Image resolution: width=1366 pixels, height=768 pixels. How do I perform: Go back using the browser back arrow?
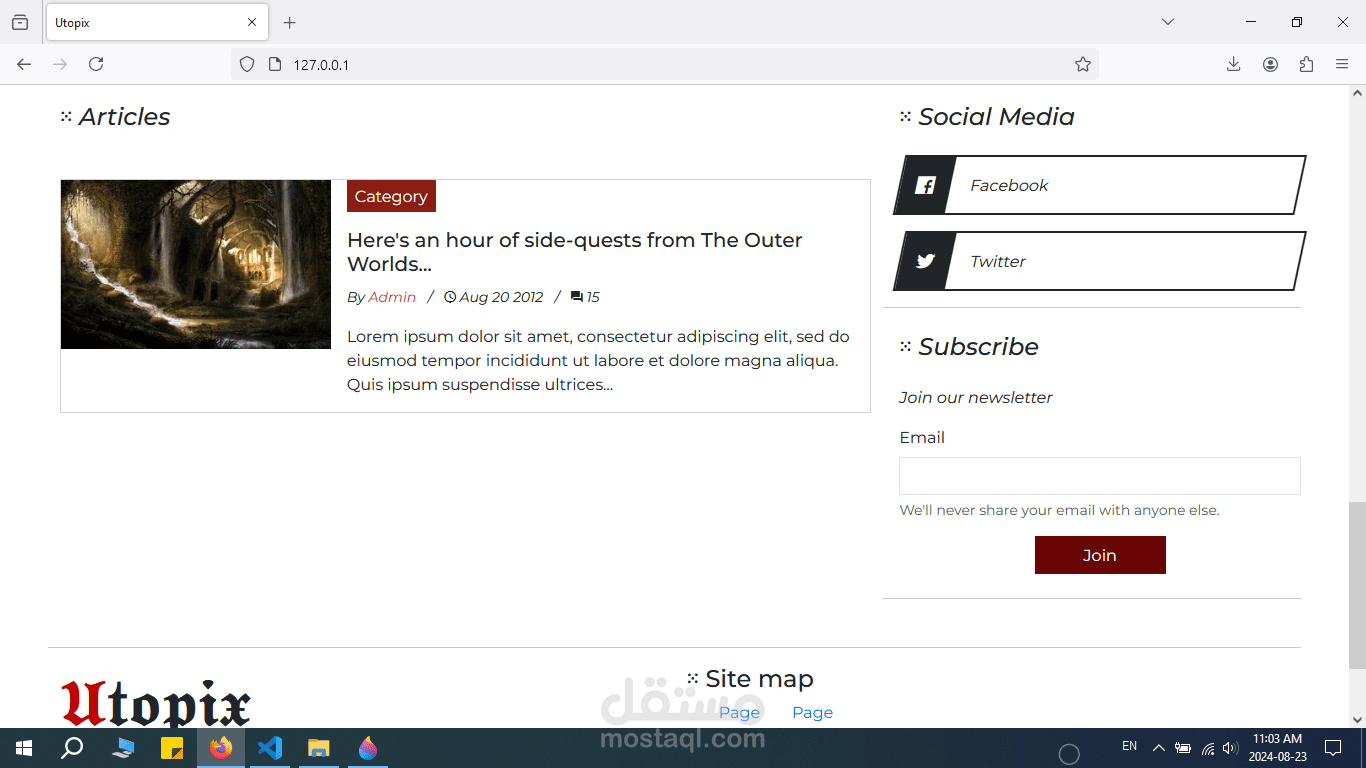pos(24,64)
